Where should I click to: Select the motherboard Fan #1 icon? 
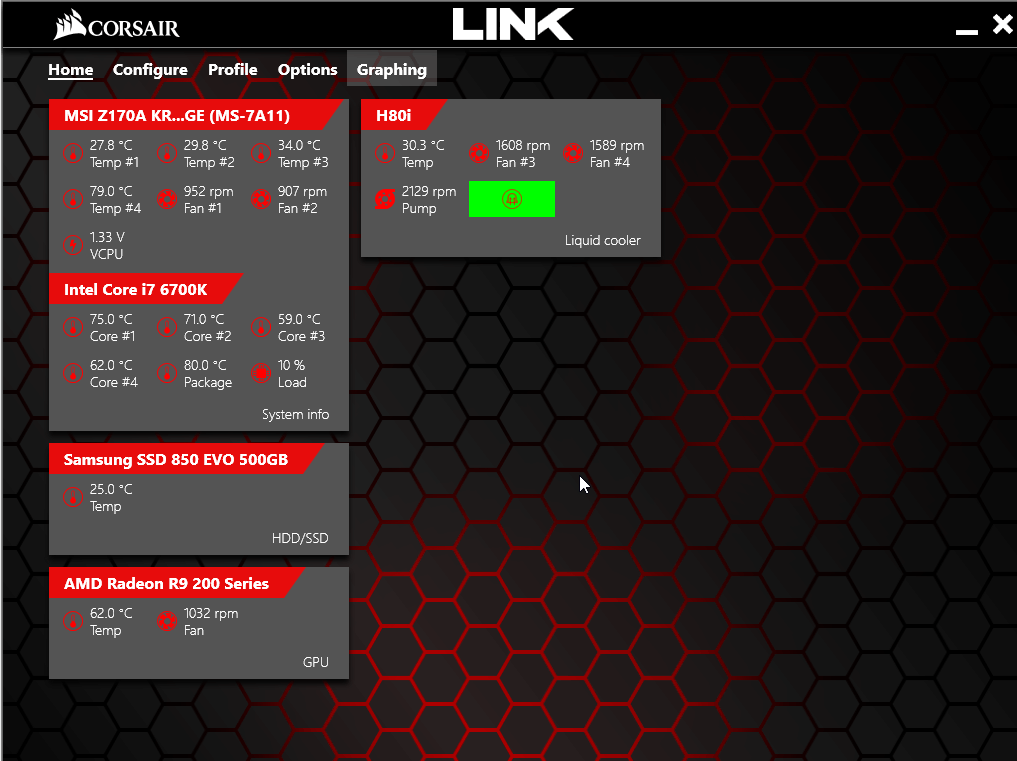coord(167,199)
